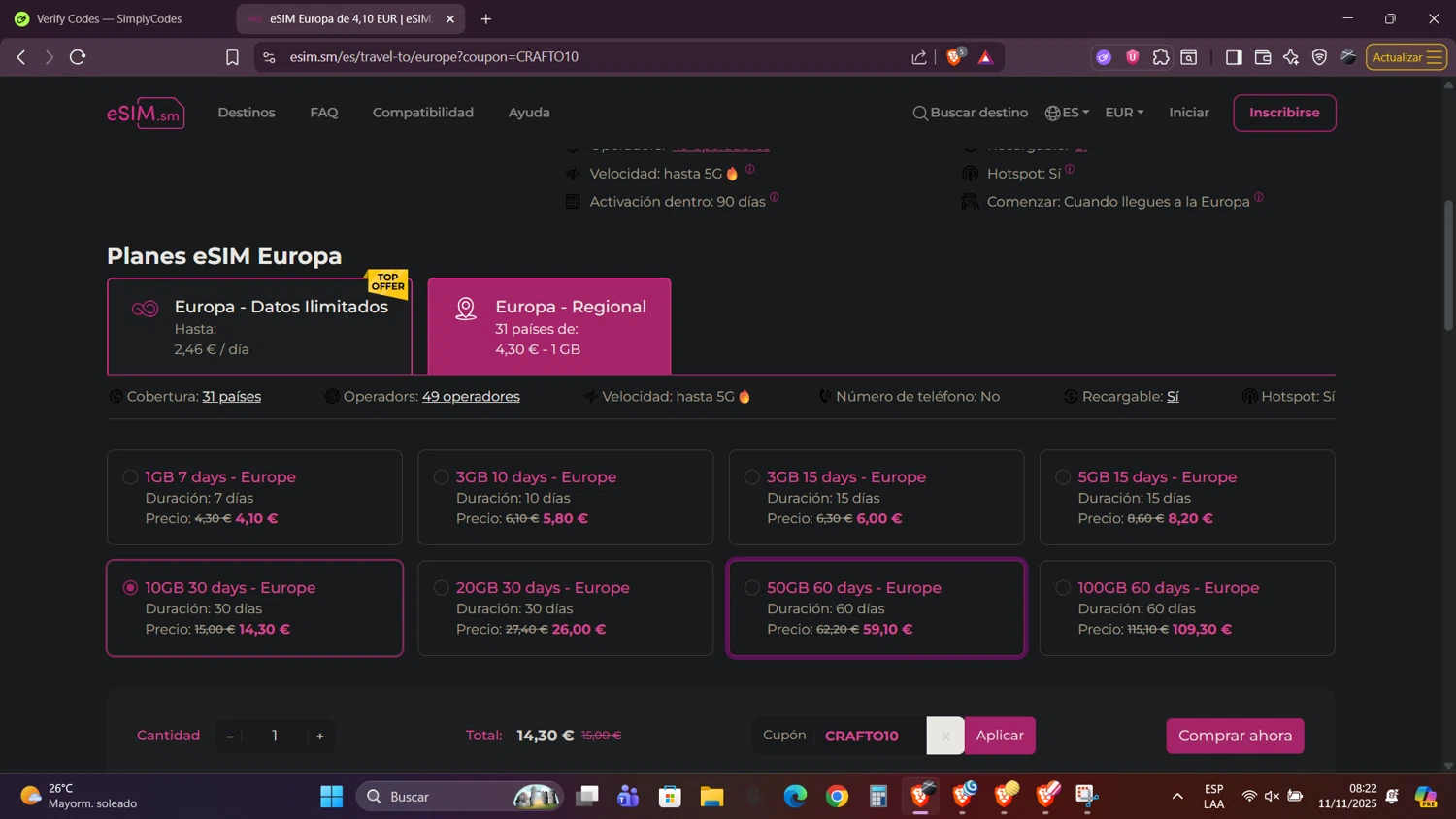This screenshot has width=1456, height=819.
Task: Click the eSIM.sm logo
Action: click(x=146, y=113)
